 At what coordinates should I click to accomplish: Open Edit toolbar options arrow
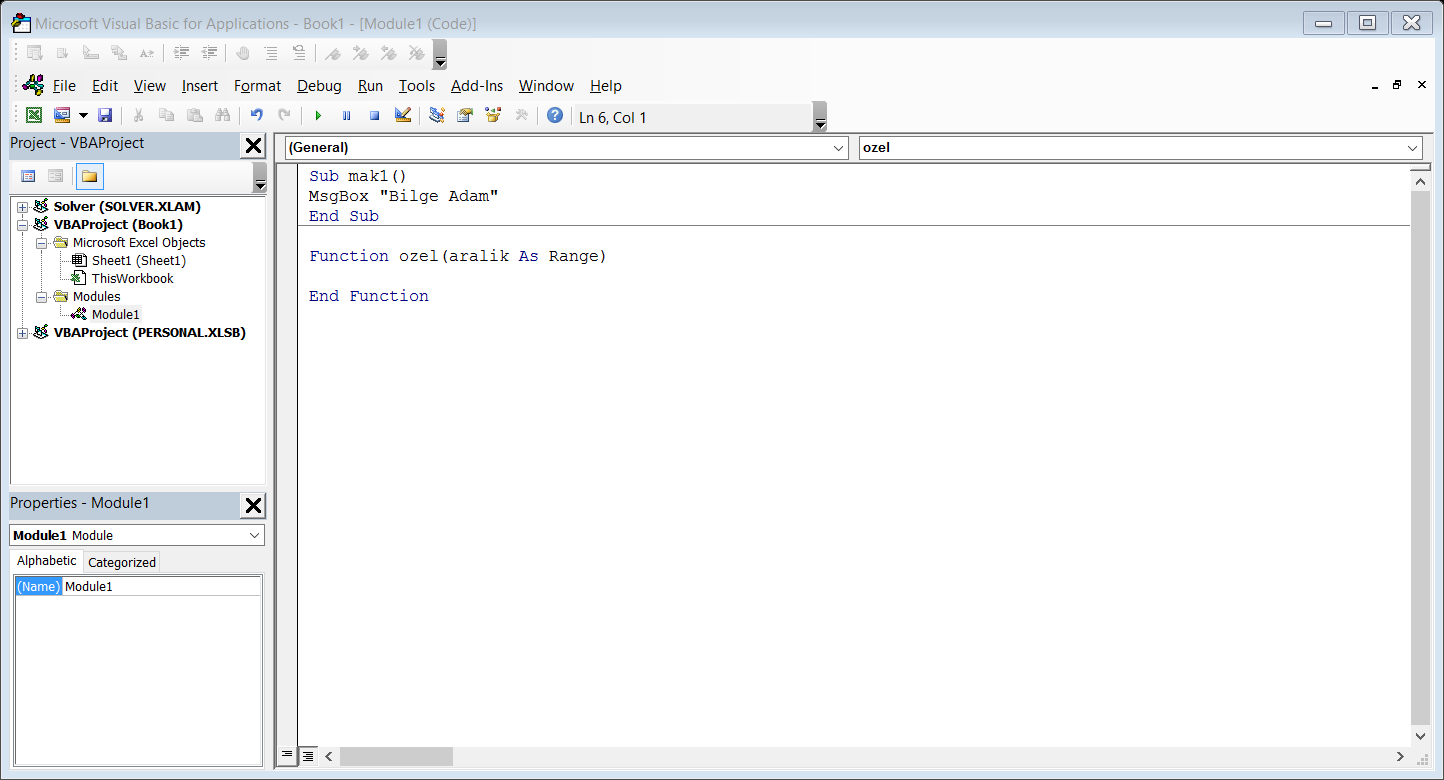click(440, 54)
